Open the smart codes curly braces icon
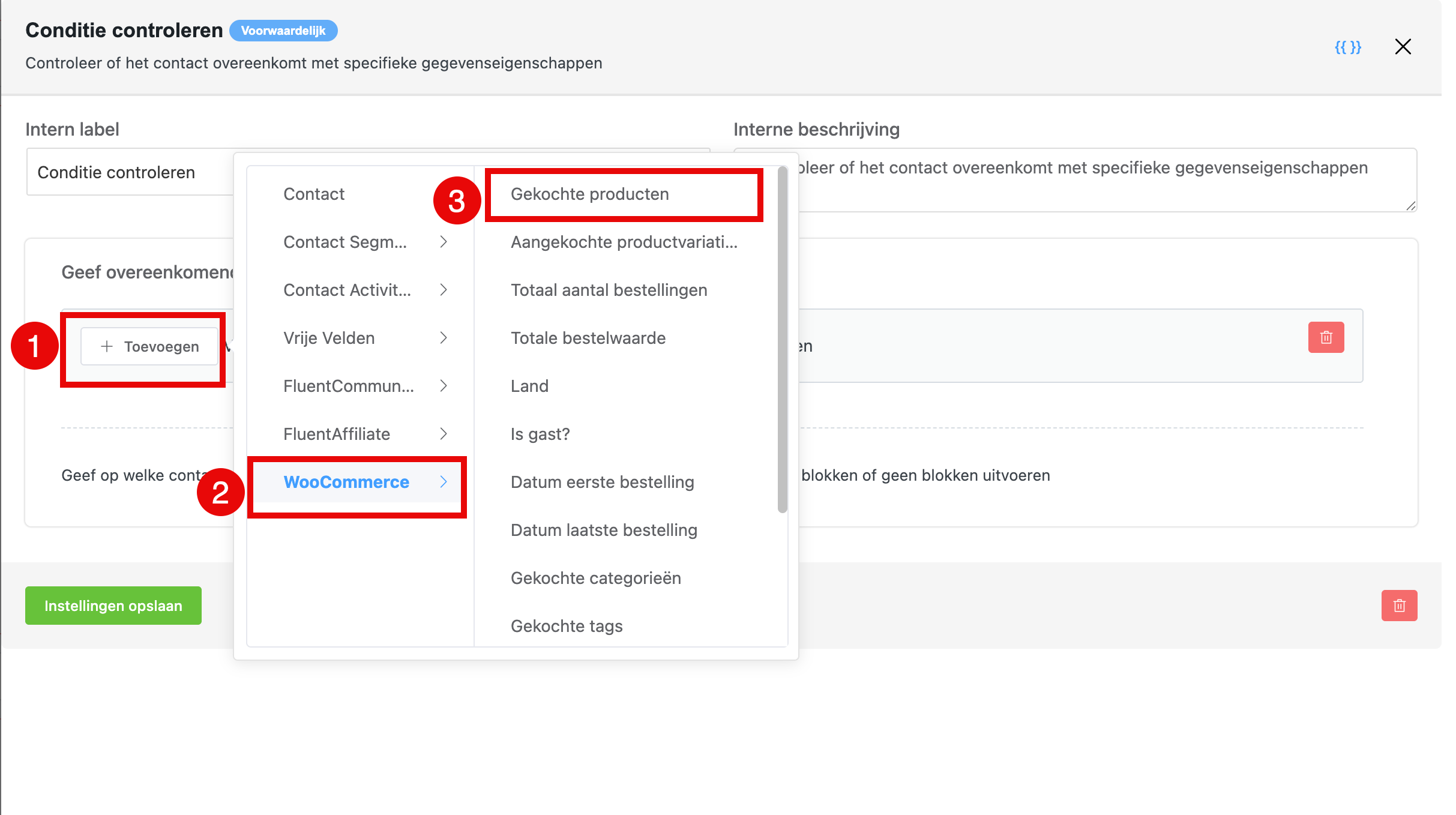1456x815 pixels. click(x=1347, y=47)
